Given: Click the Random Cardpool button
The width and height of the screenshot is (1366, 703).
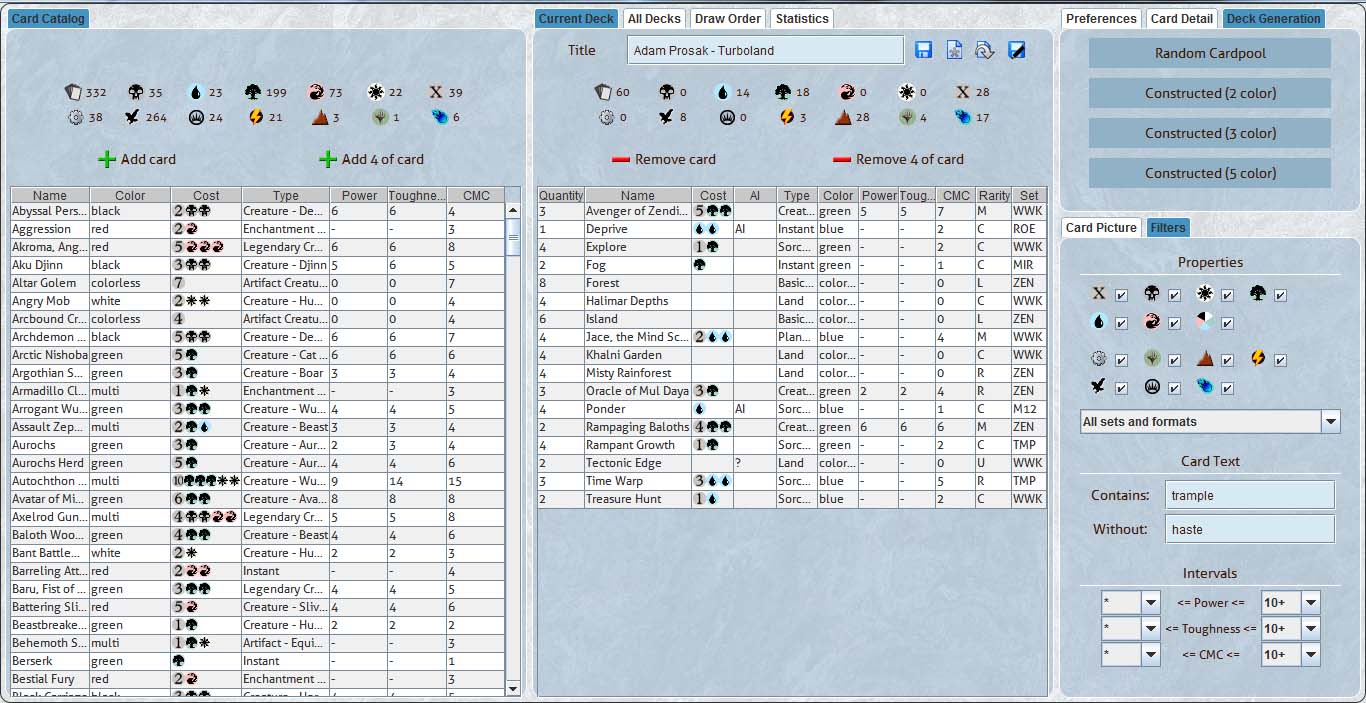Looking at the screenshot, I should click(x=1209, y=53).
